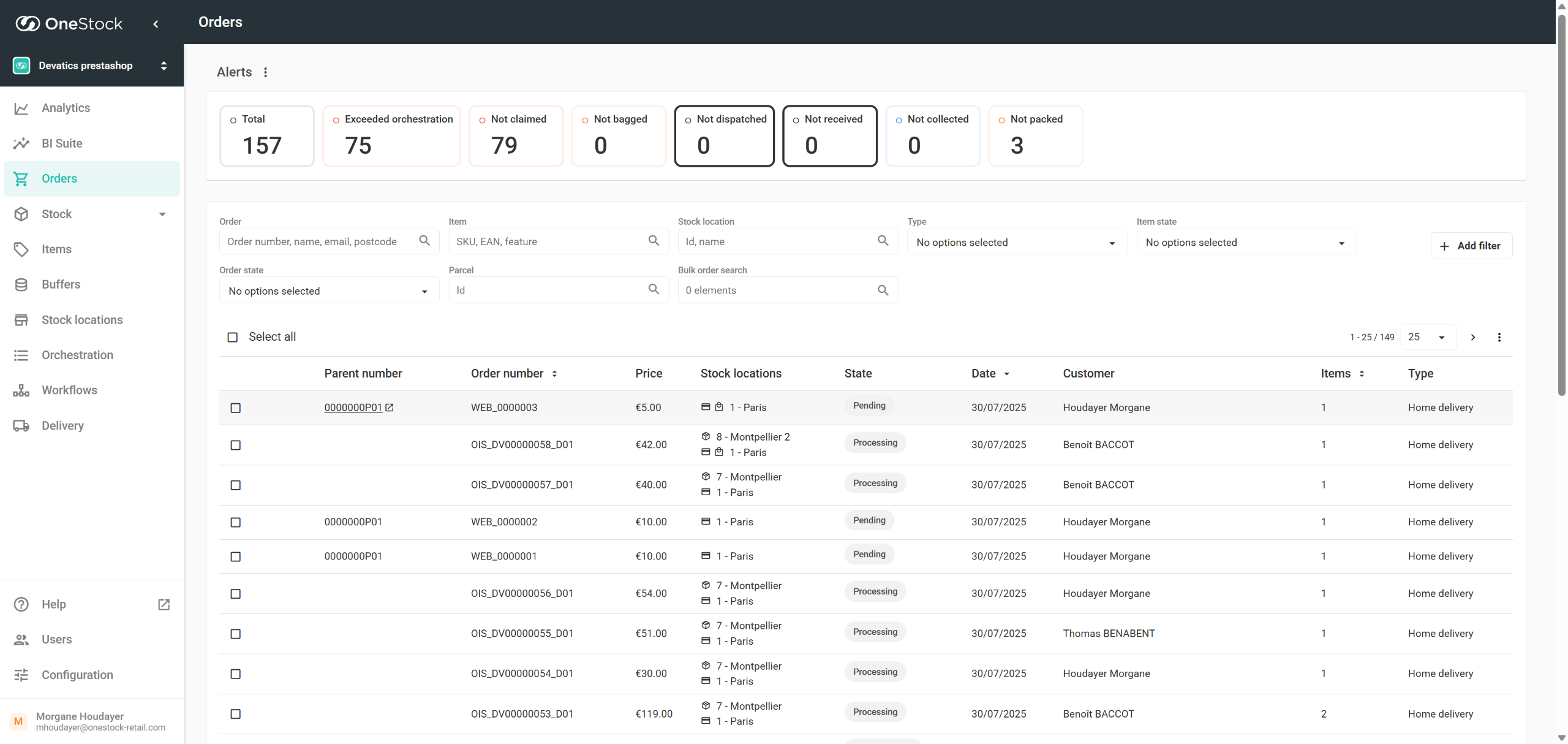The image size is (1568, 744).
Task: Open the Type filter dropdown
Action: [x=1017, y=243]
